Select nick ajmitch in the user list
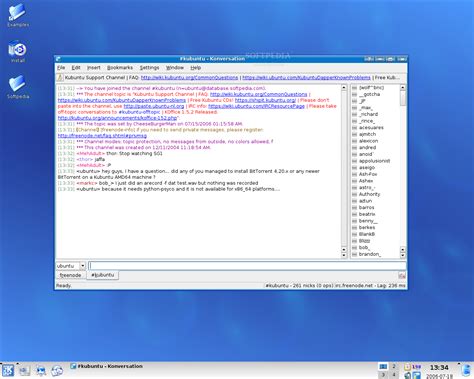Screen dimensions: 474x379 (367, 134)
